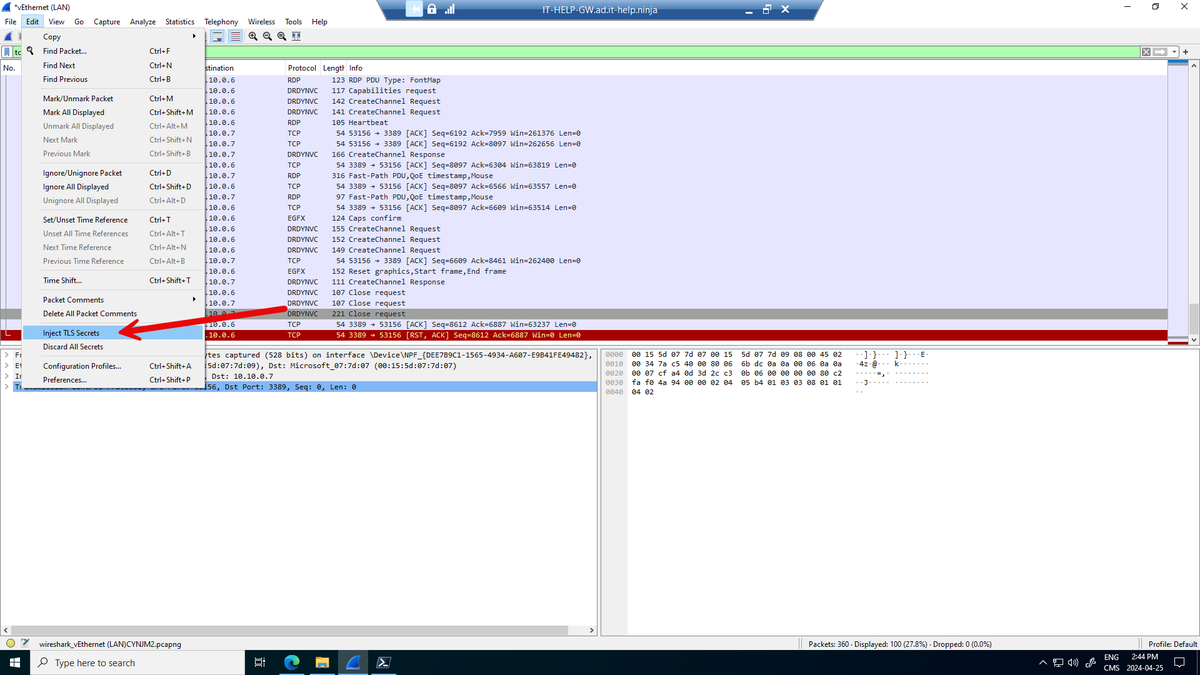1200x675 pixels.
Task: Open the Telephony menu
Action: [221, 21]
